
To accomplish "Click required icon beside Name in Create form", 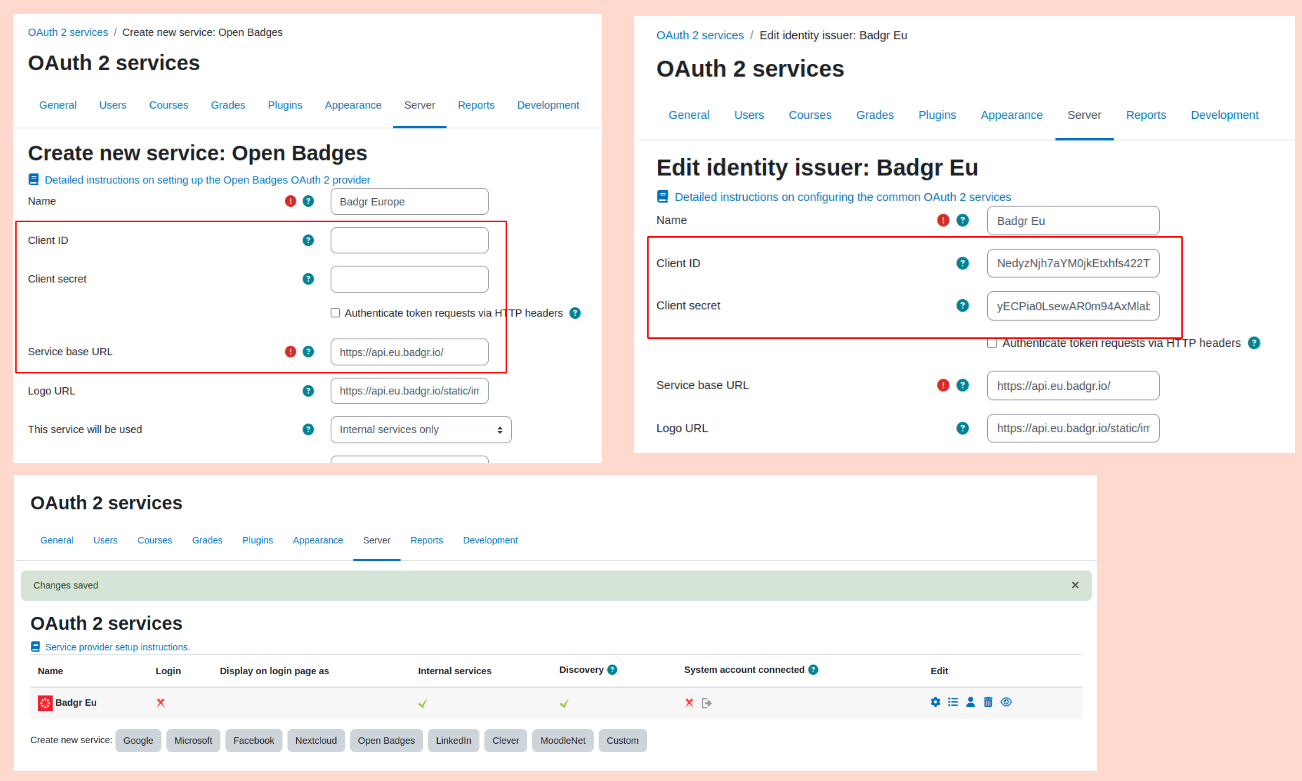I will pos(291,201).
